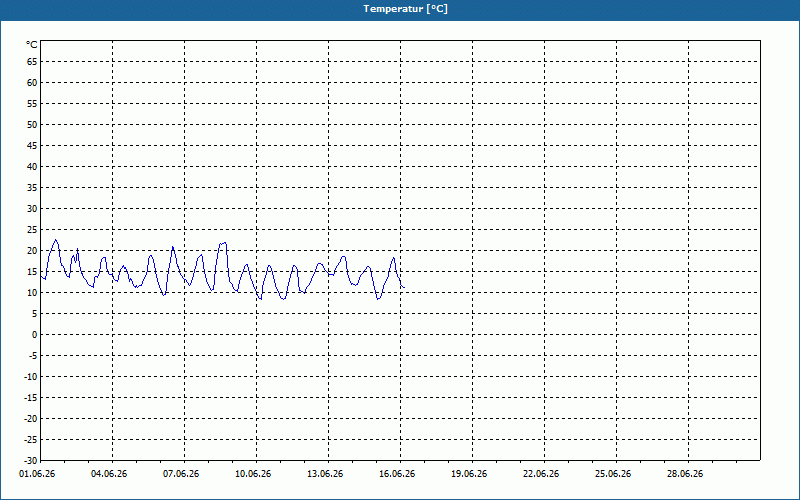The image size is (800, 500).
Task: Click the 22.06.26 date label
Action: [x=541, y=474]
